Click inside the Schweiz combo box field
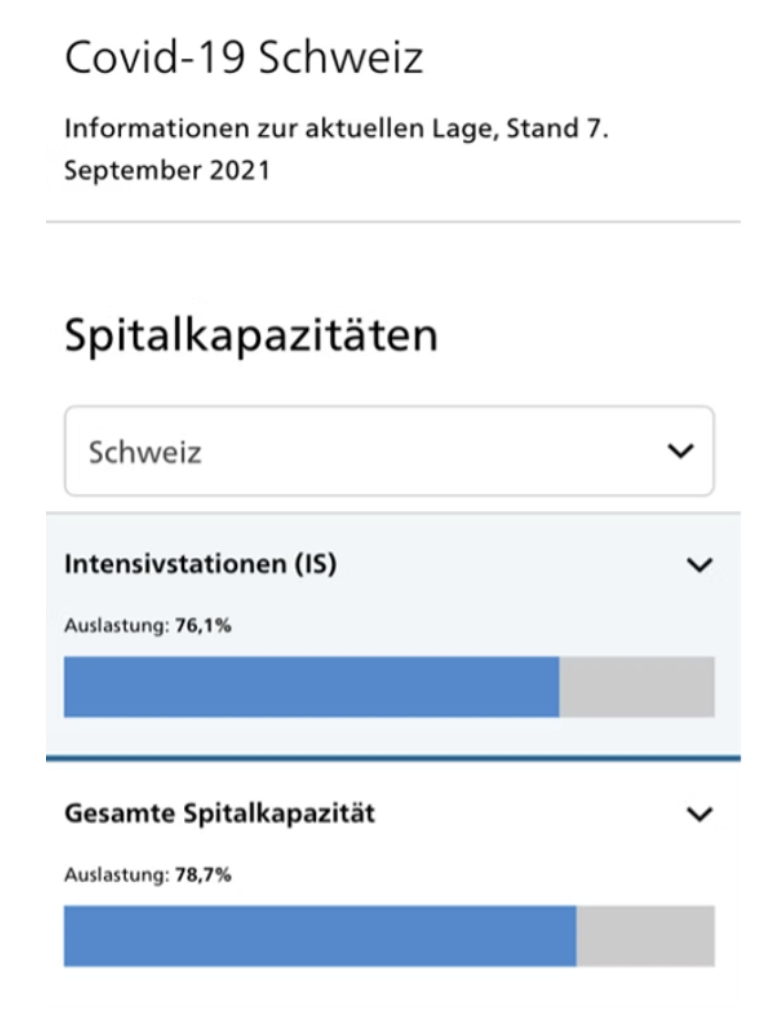 click(x=300, y=451)
